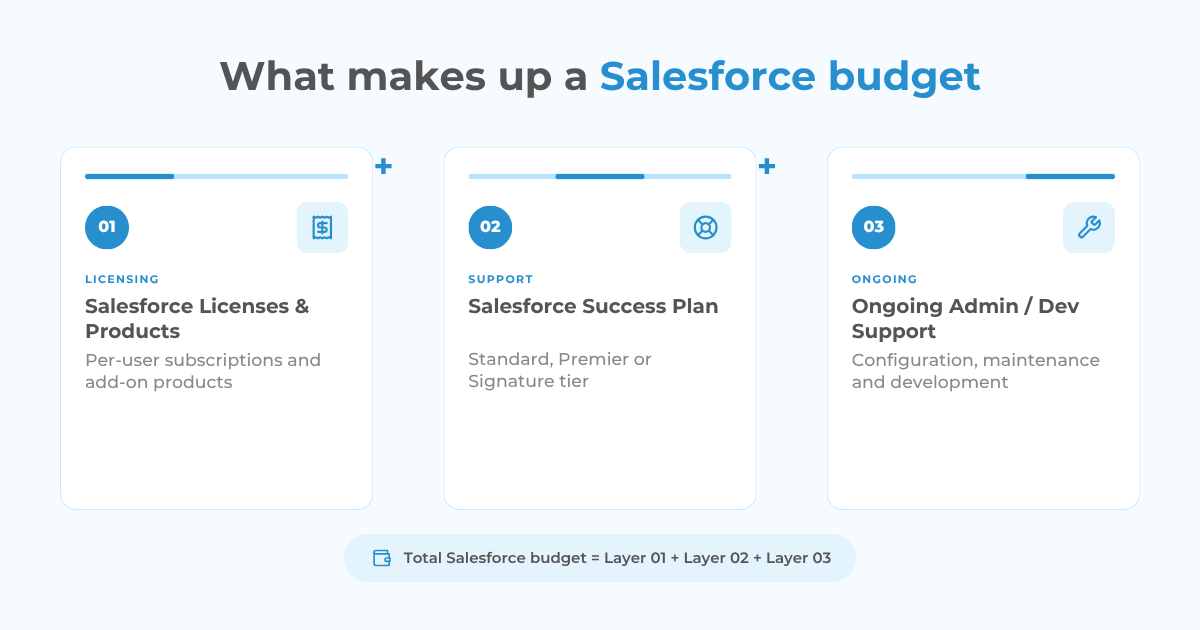Click the ONGOING category label
This screenshot has width=1200, height=630.
(x=885, y=280)
